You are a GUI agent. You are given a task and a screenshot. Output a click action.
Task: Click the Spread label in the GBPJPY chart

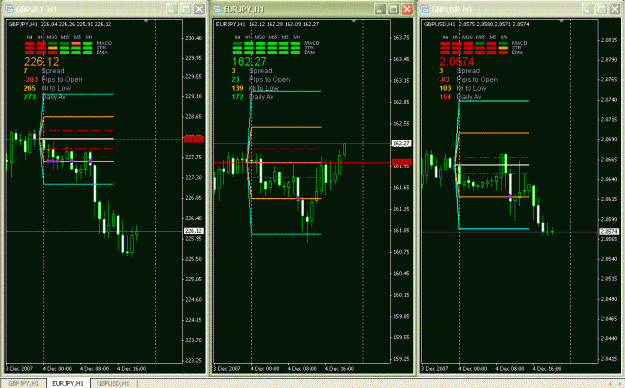pos(53,71)
